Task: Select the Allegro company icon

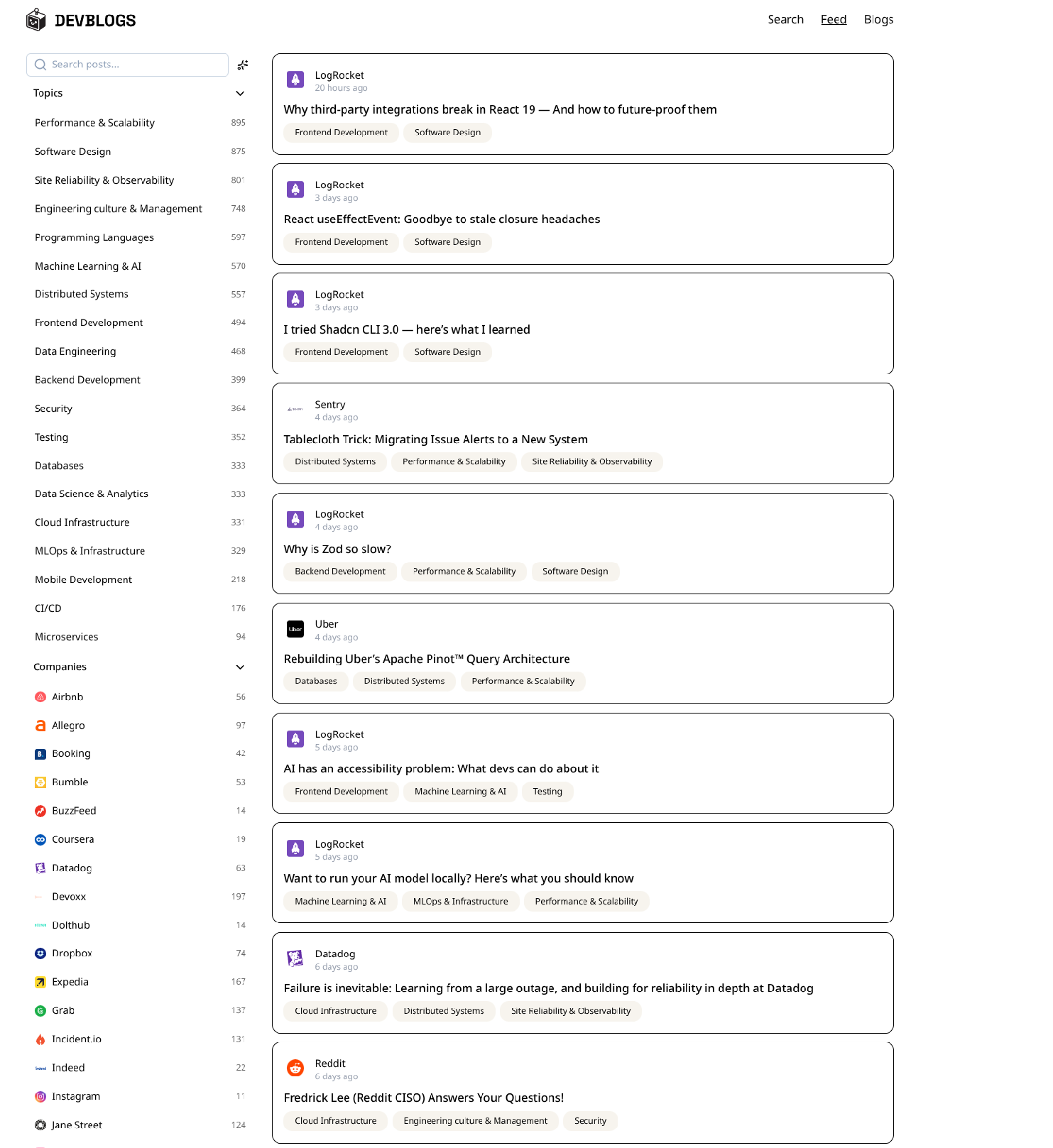Action: pos(40,726)
